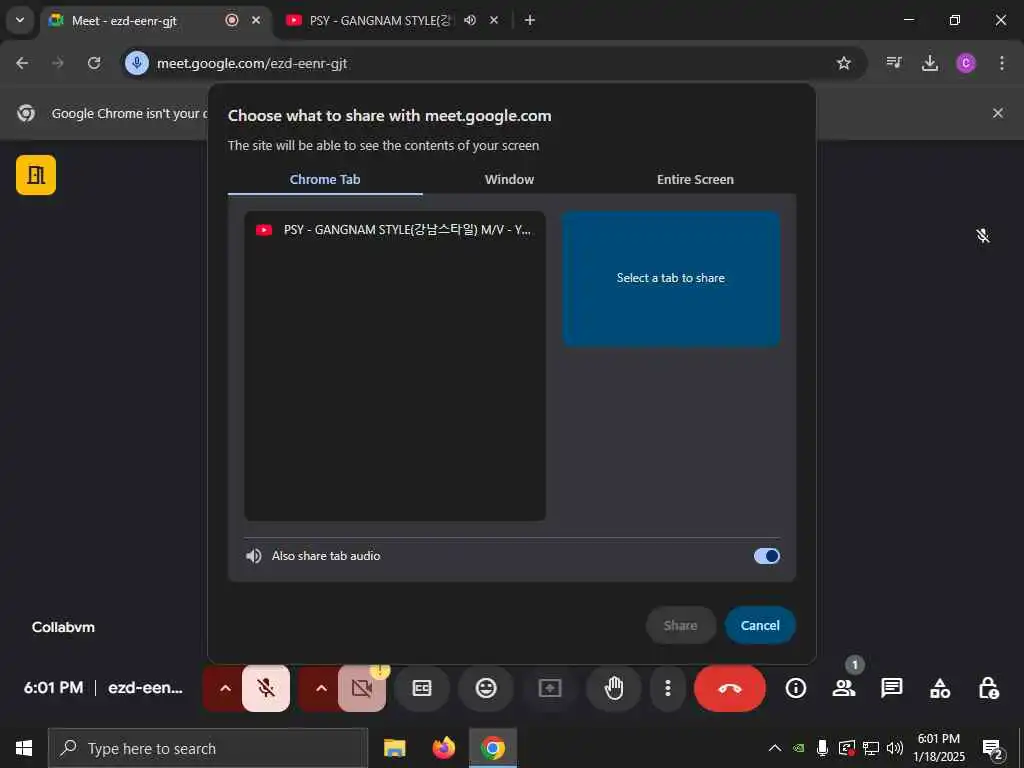Viewport: 1024px width, 768px height.
Task: Open more options three-dot menu in Meet
Action: point(667,688)
